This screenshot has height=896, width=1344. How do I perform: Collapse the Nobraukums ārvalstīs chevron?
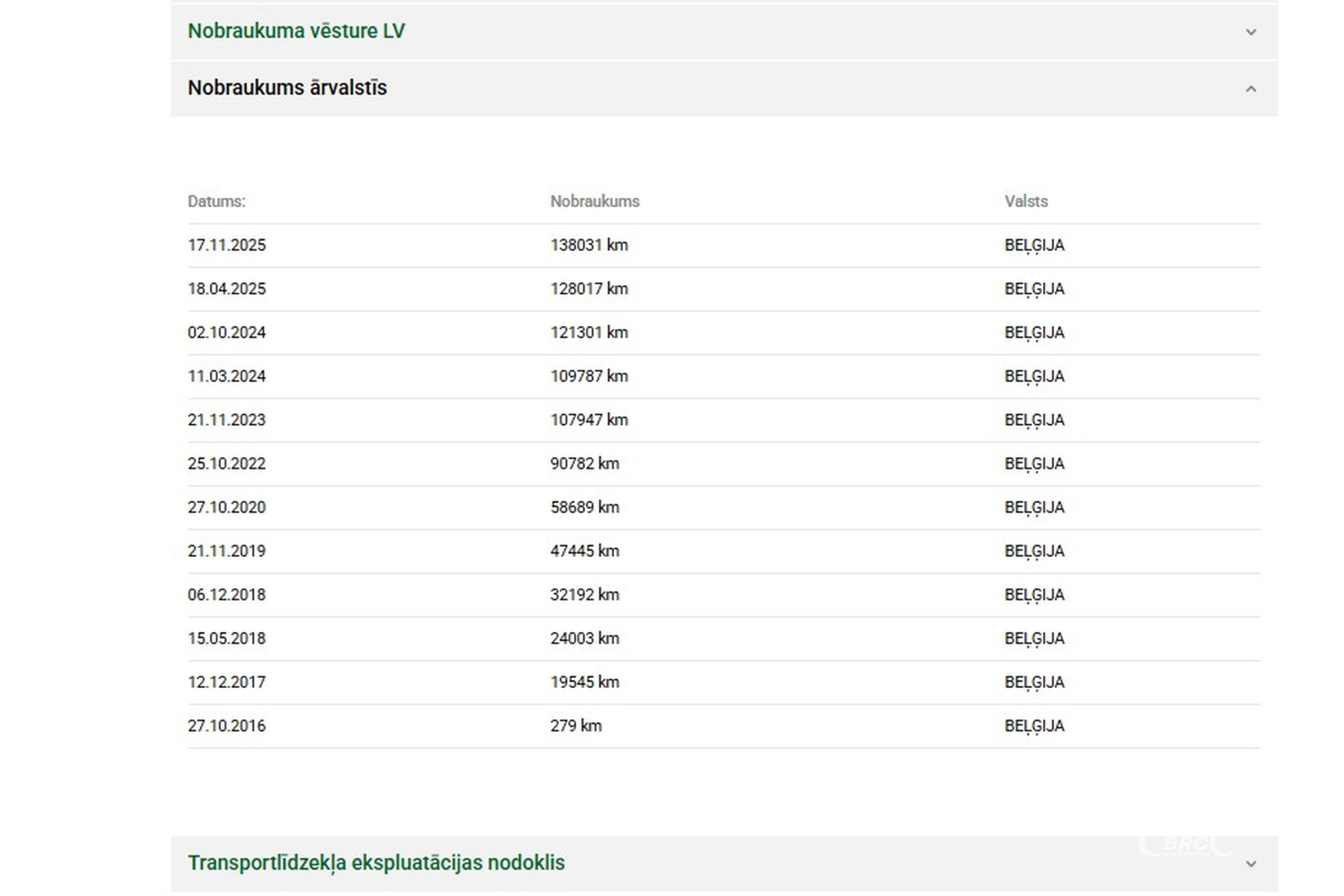tap(1250, 89)
